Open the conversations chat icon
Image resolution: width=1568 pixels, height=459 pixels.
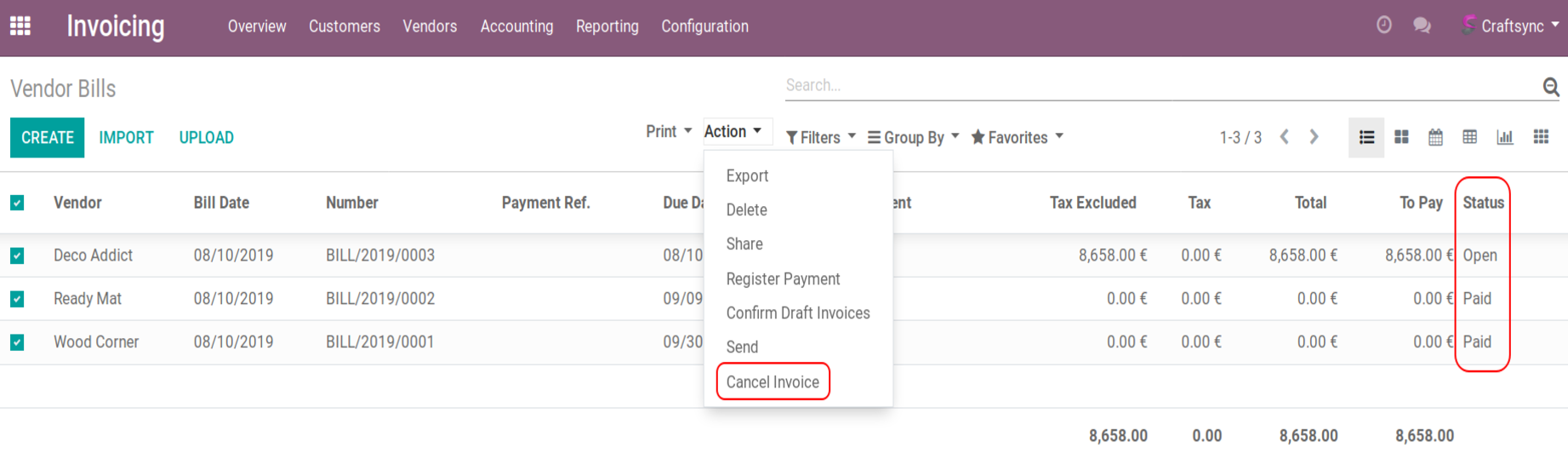pyautogui.click(x=1422, y=26)
